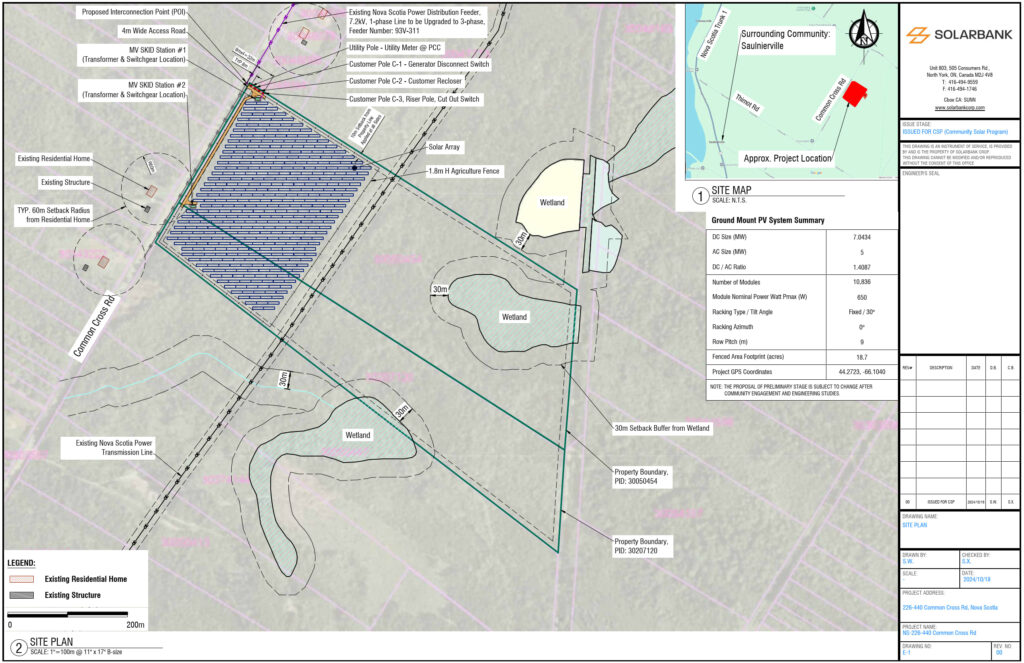Click the Wetland label in the yellow area

click(x=552, y=202)
